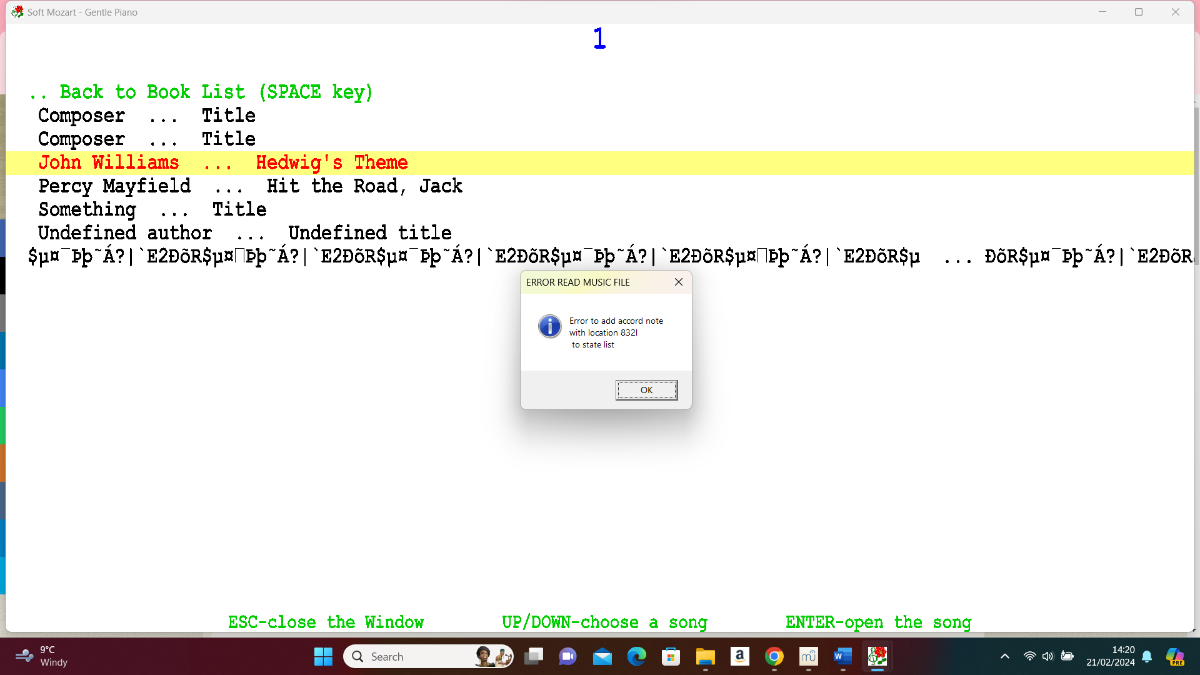Screen dimensions: 1200x675
Task: Open notifications bell in taskbar
Action: point(1147,656)
